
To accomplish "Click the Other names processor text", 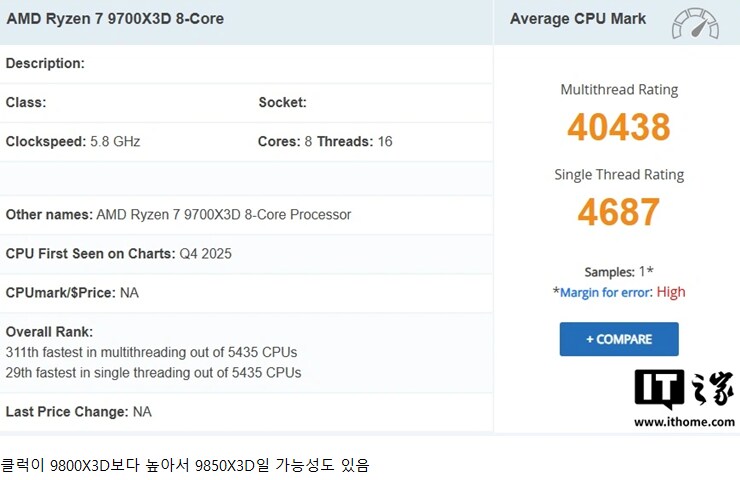I will tap(224, 215).
